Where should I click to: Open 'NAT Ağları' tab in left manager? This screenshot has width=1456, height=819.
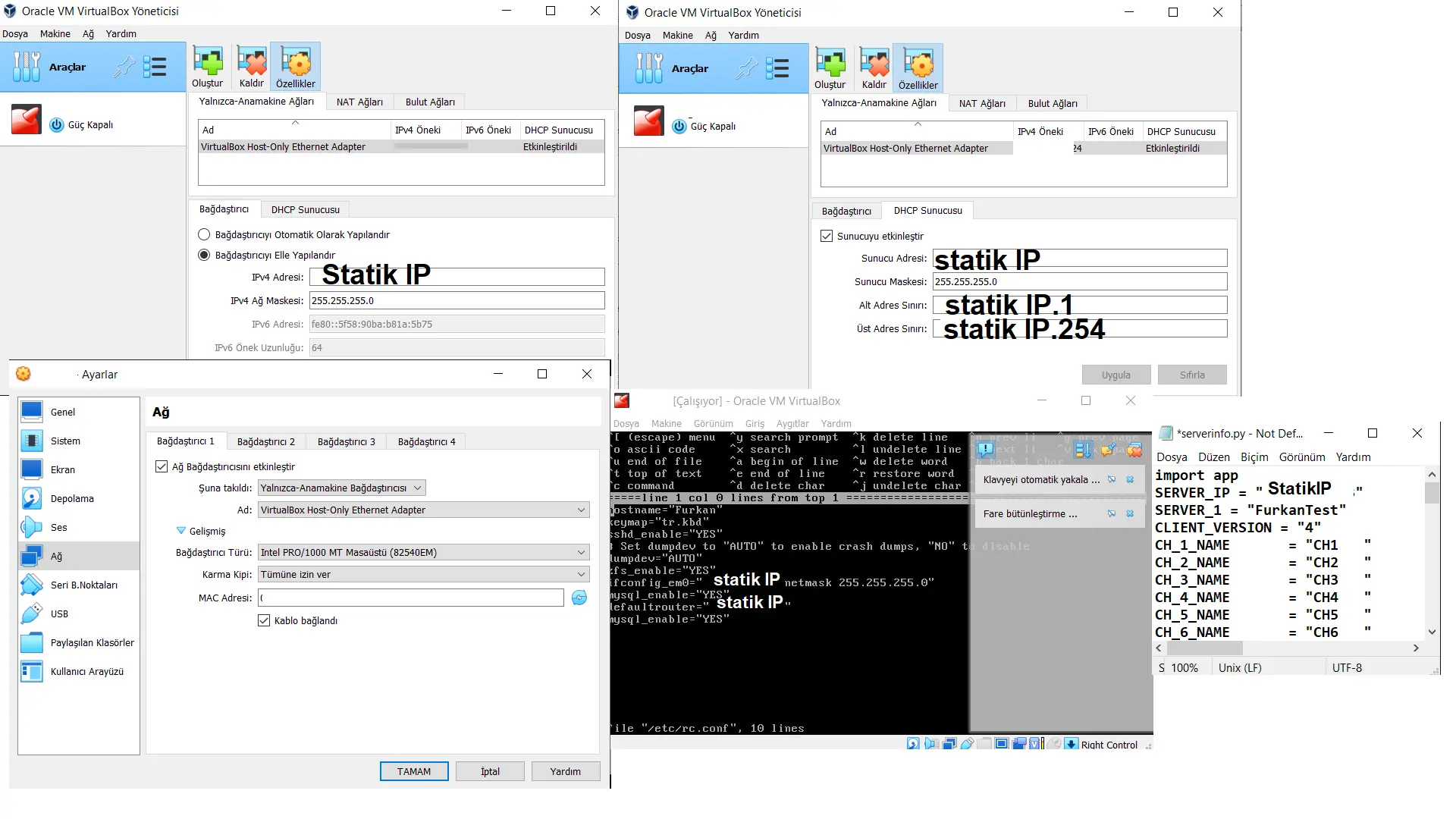coord(359,102)
